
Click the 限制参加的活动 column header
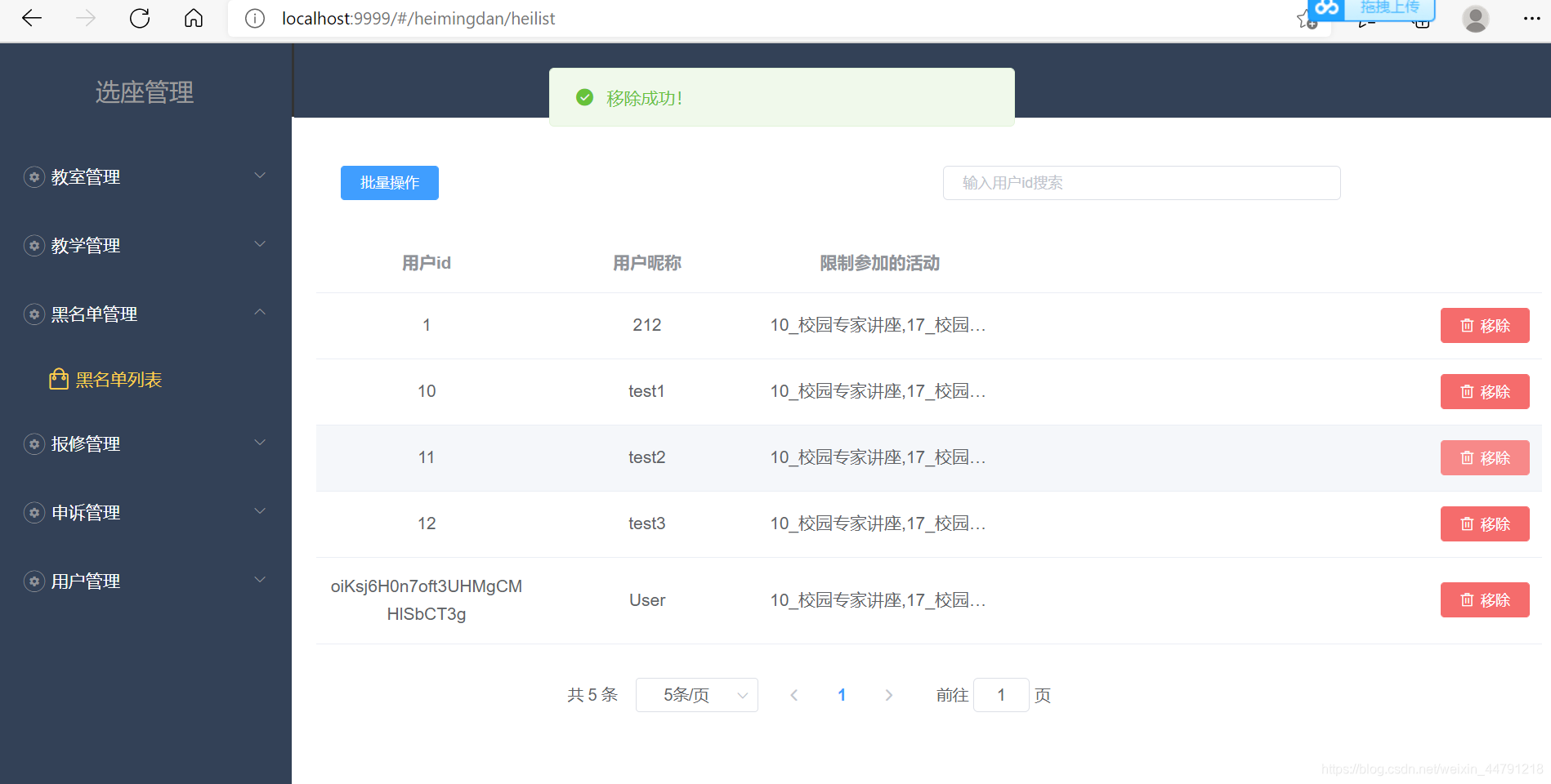click(879, 263)
